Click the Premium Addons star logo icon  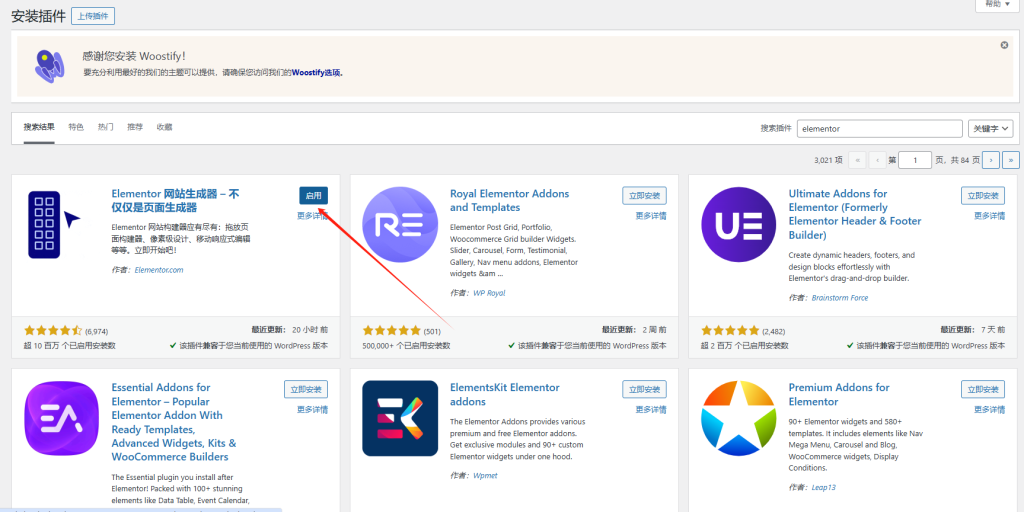tap(739, 418)
